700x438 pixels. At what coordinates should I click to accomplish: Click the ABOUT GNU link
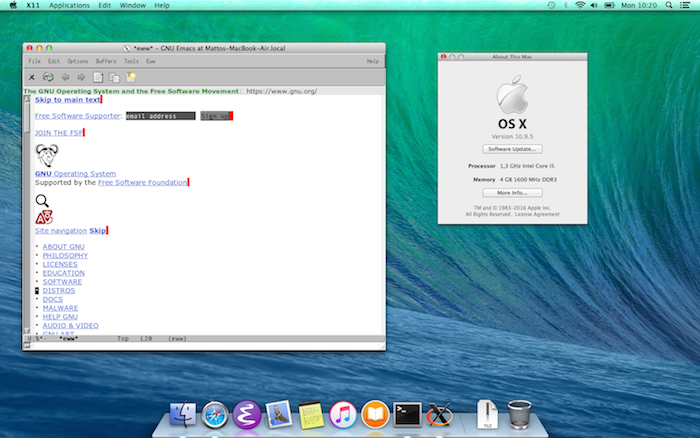coord(63,246)
